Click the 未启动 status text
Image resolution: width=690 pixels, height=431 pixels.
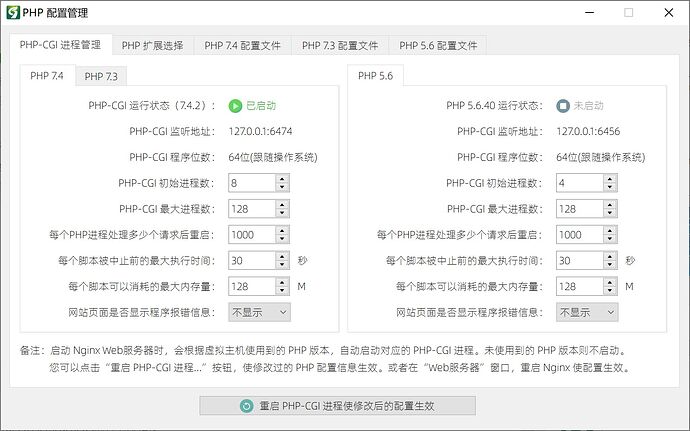tap(589, 106)
